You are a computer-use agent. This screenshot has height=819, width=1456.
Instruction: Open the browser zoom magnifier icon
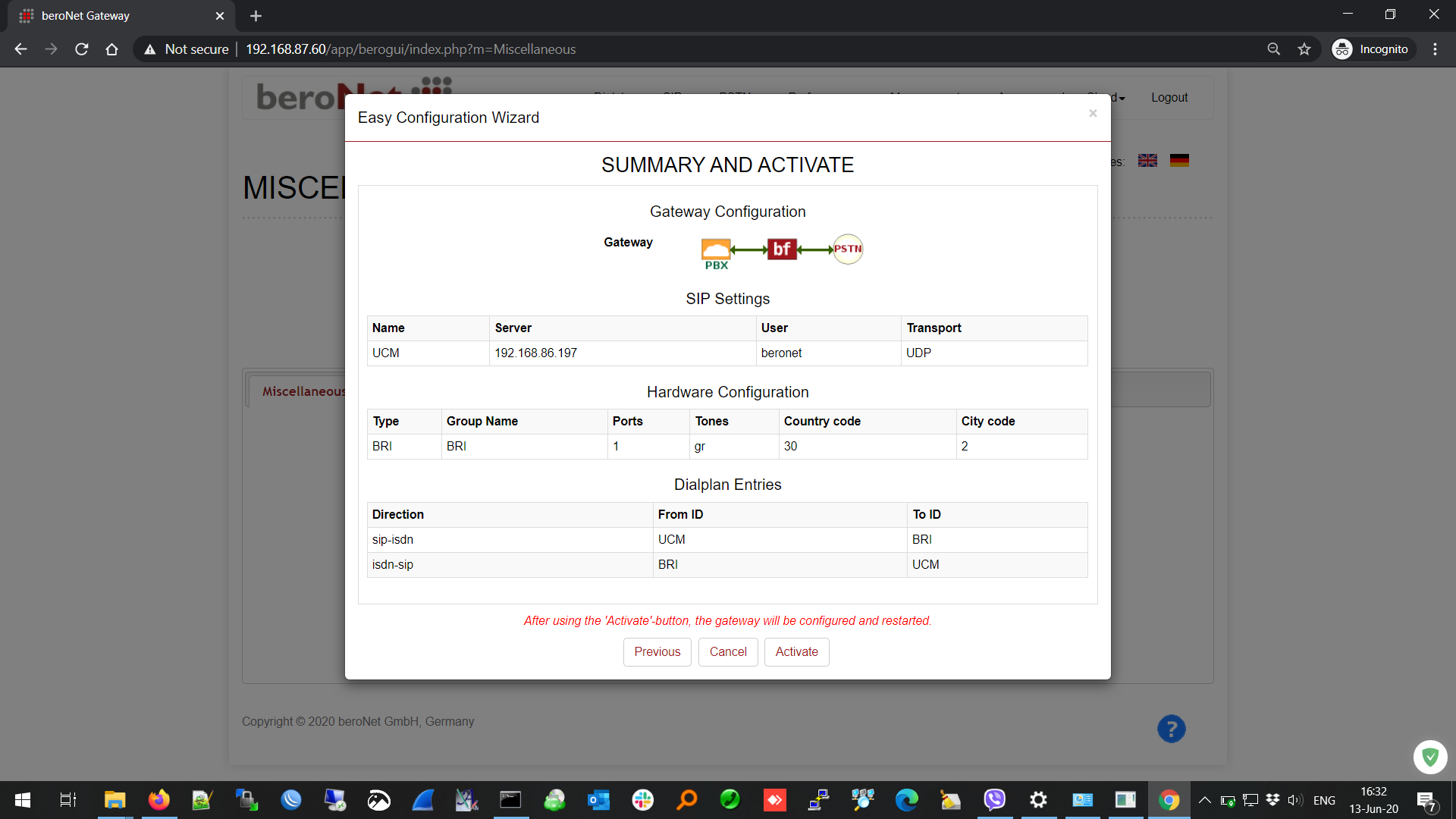click(x=1274, y=49)
